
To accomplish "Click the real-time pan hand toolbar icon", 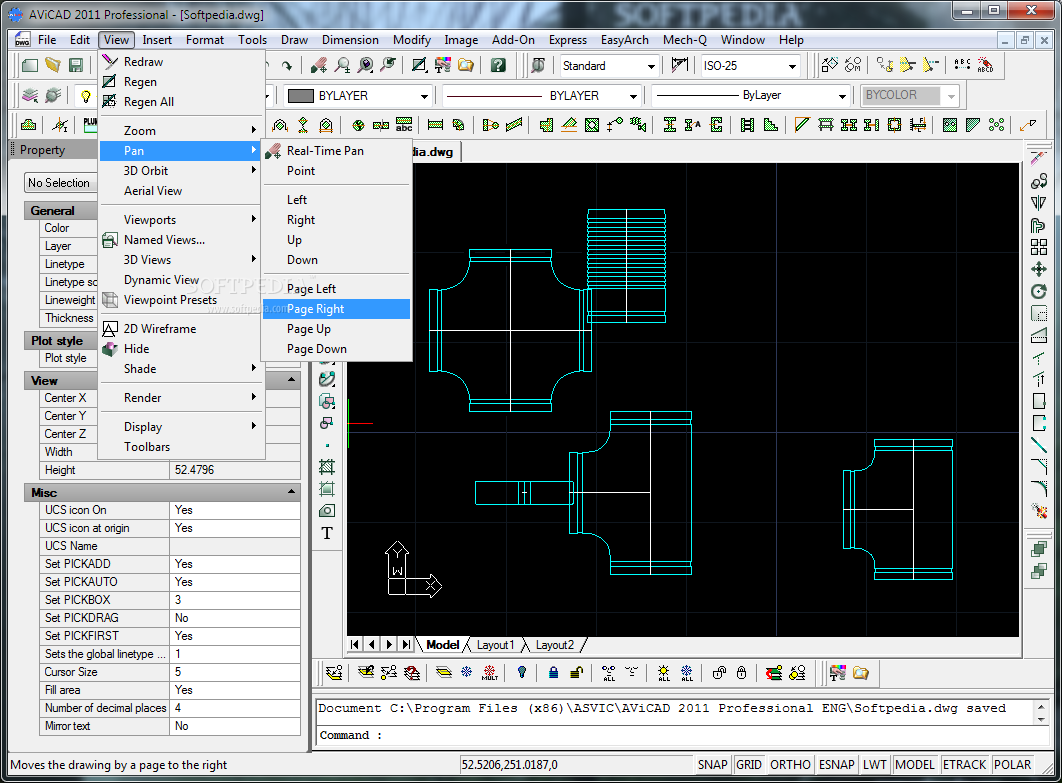I will tap(318, 65).
